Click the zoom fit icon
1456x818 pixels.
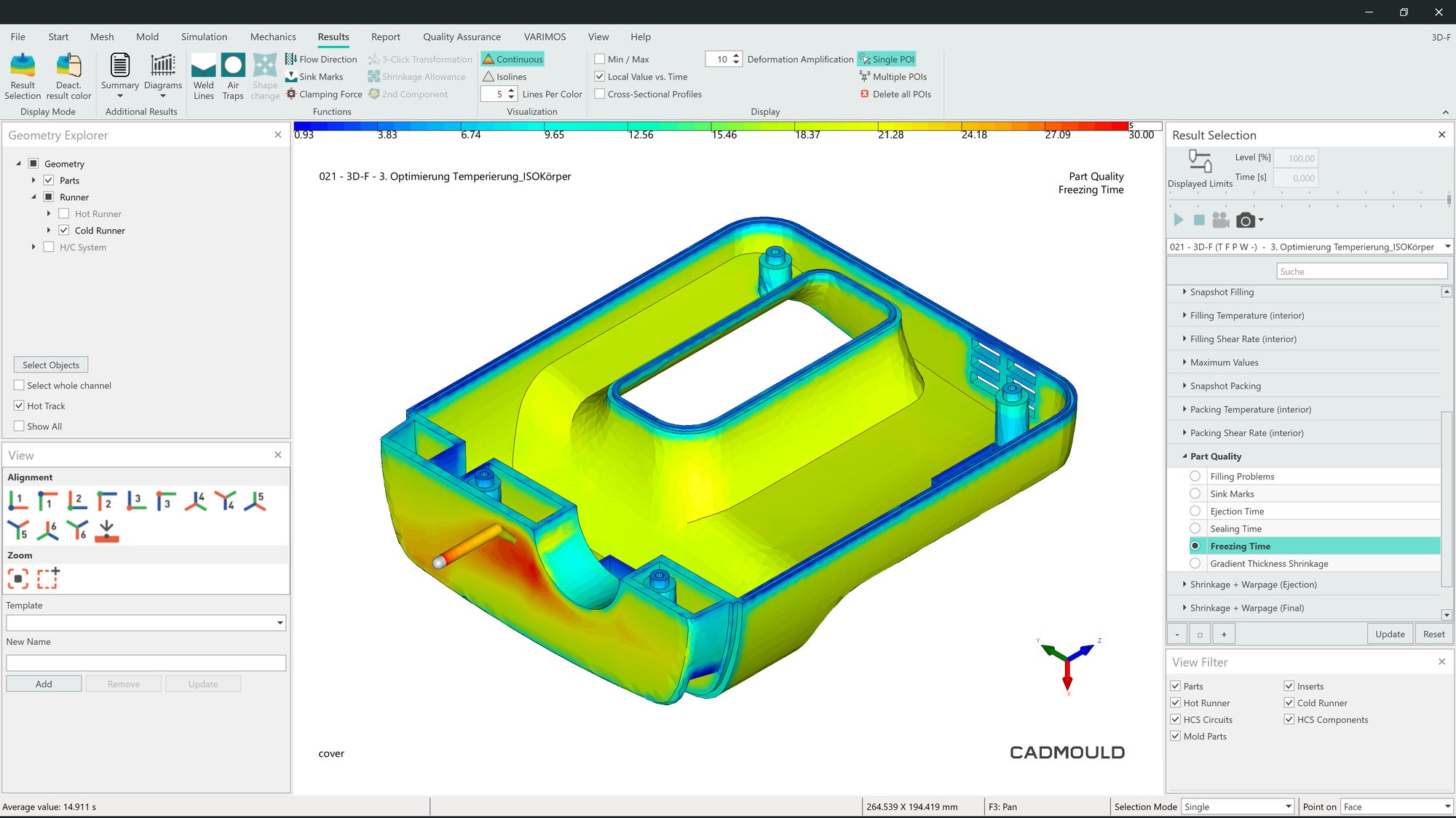18,579
